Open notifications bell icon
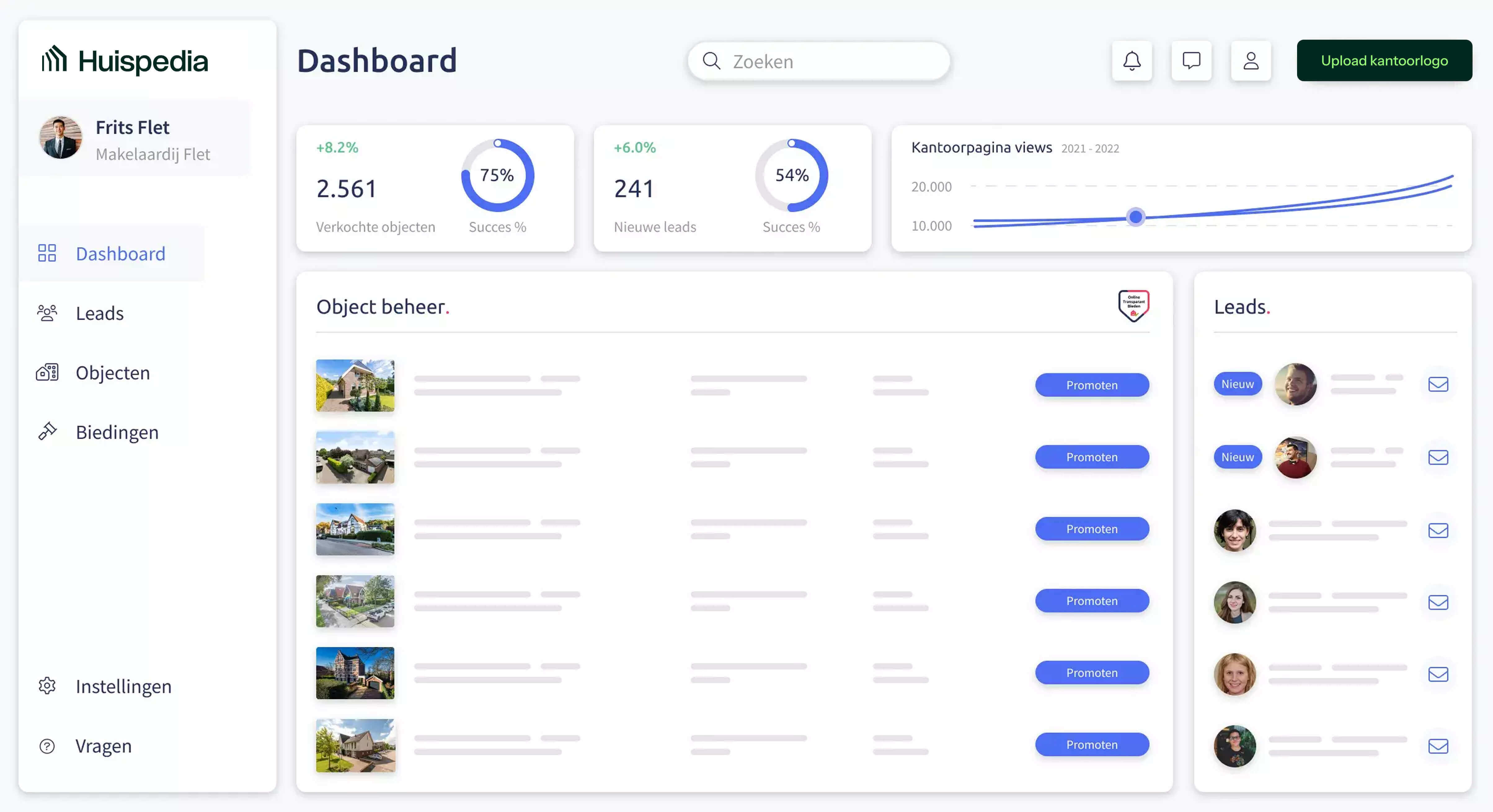 click(1131, 61)
